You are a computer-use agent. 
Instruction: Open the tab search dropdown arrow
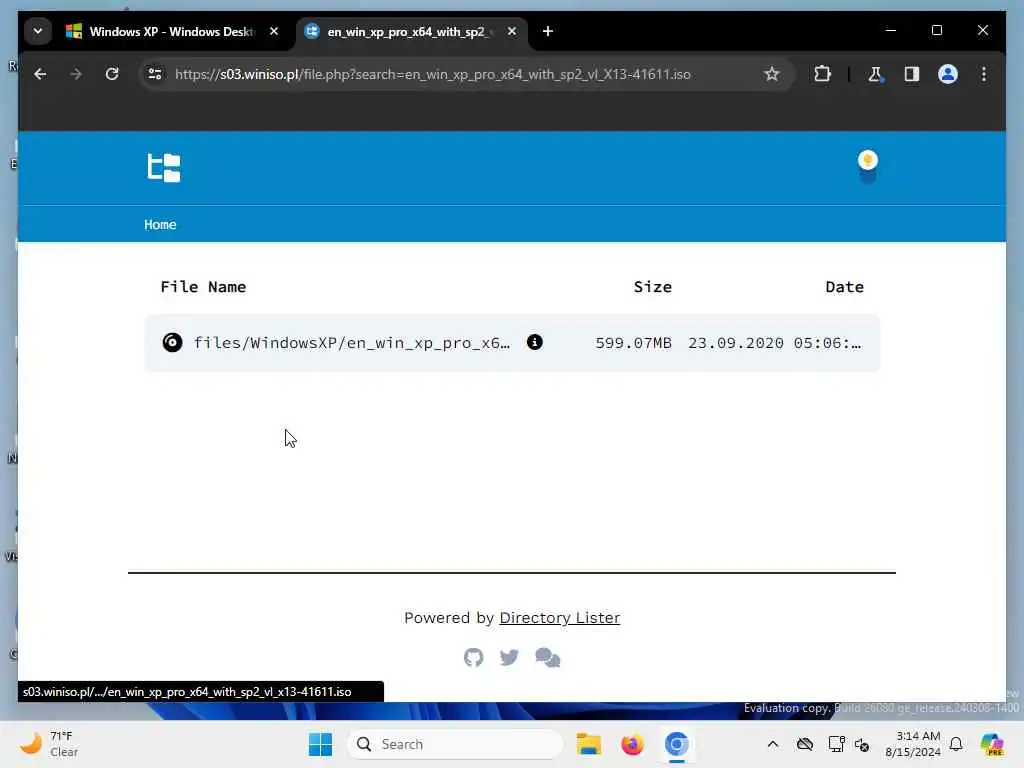point(38,31)
